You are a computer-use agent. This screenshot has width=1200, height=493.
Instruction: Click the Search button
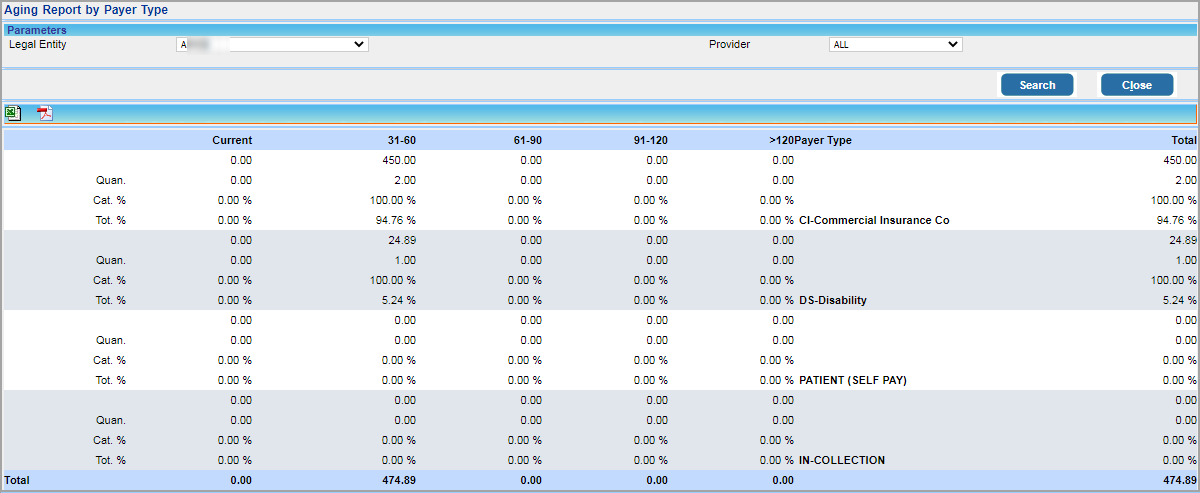[1037, 85]
